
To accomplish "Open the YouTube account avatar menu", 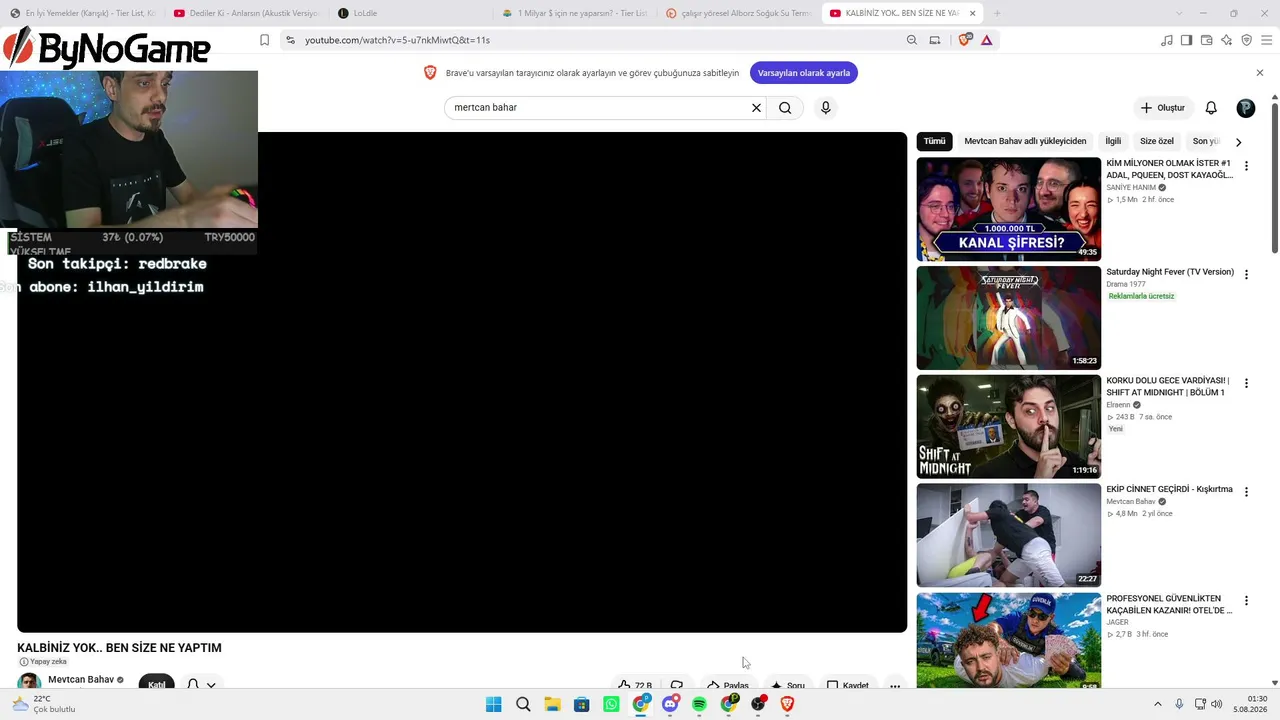I will click(x=1245, y=108).
